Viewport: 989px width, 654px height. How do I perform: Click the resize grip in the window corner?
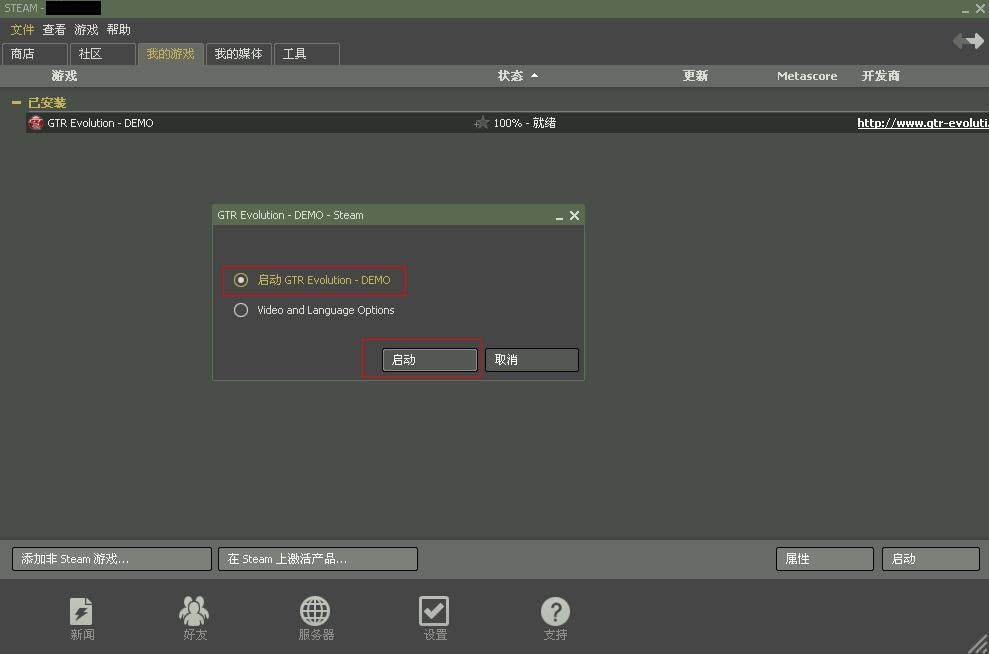(978, 644)
